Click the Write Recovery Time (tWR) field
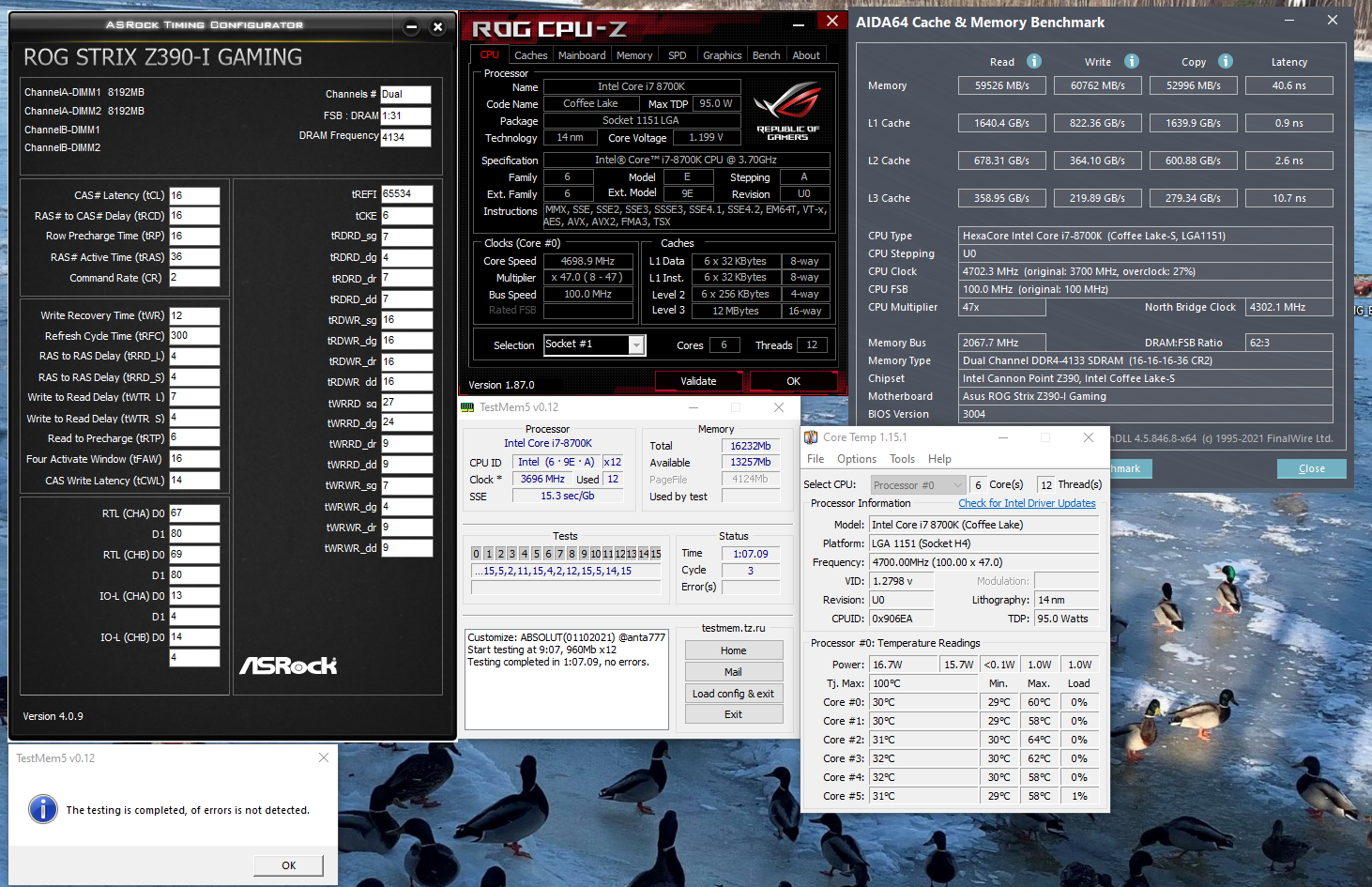1372x887 pixels. 194,315
